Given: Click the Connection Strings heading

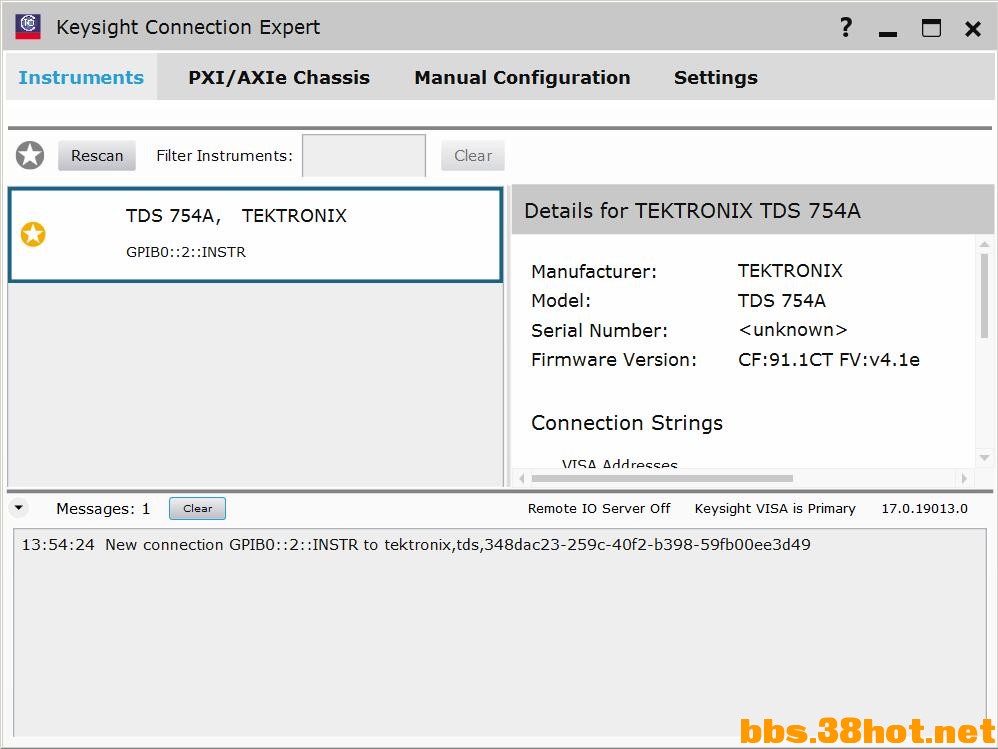Looking at the screenshot, I should click(627, 423).
